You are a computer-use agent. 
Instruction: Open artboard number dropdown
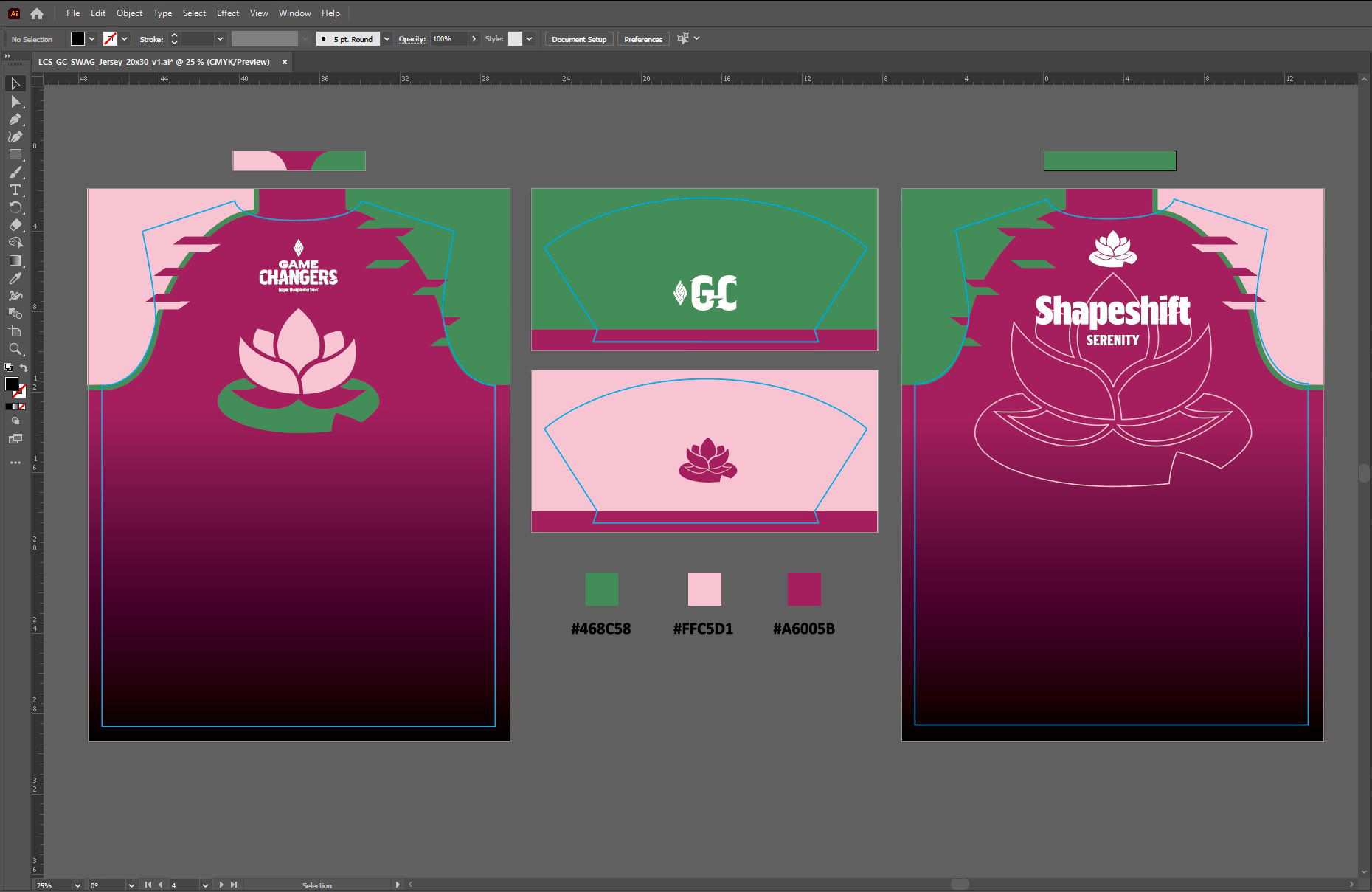click(205, 885)
